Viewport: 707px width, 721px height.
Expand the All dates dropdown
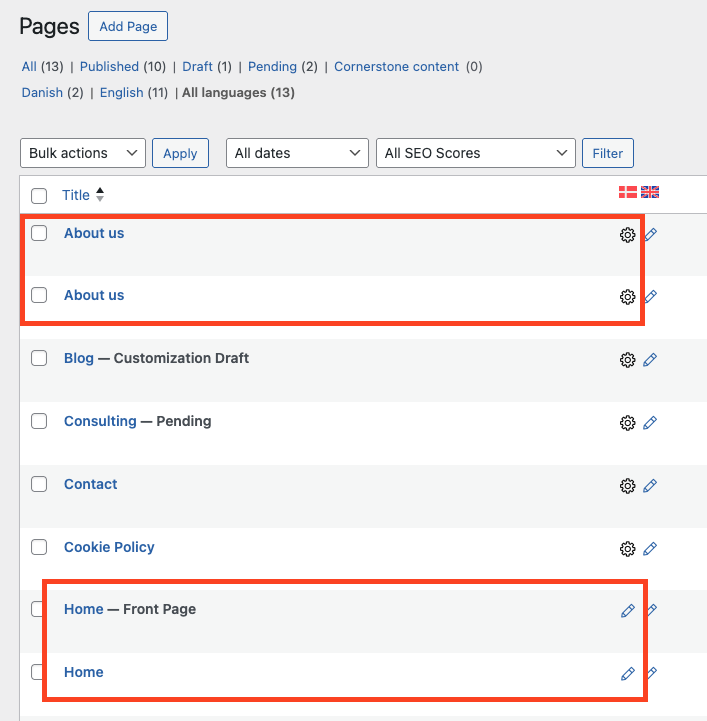[298, 153]
